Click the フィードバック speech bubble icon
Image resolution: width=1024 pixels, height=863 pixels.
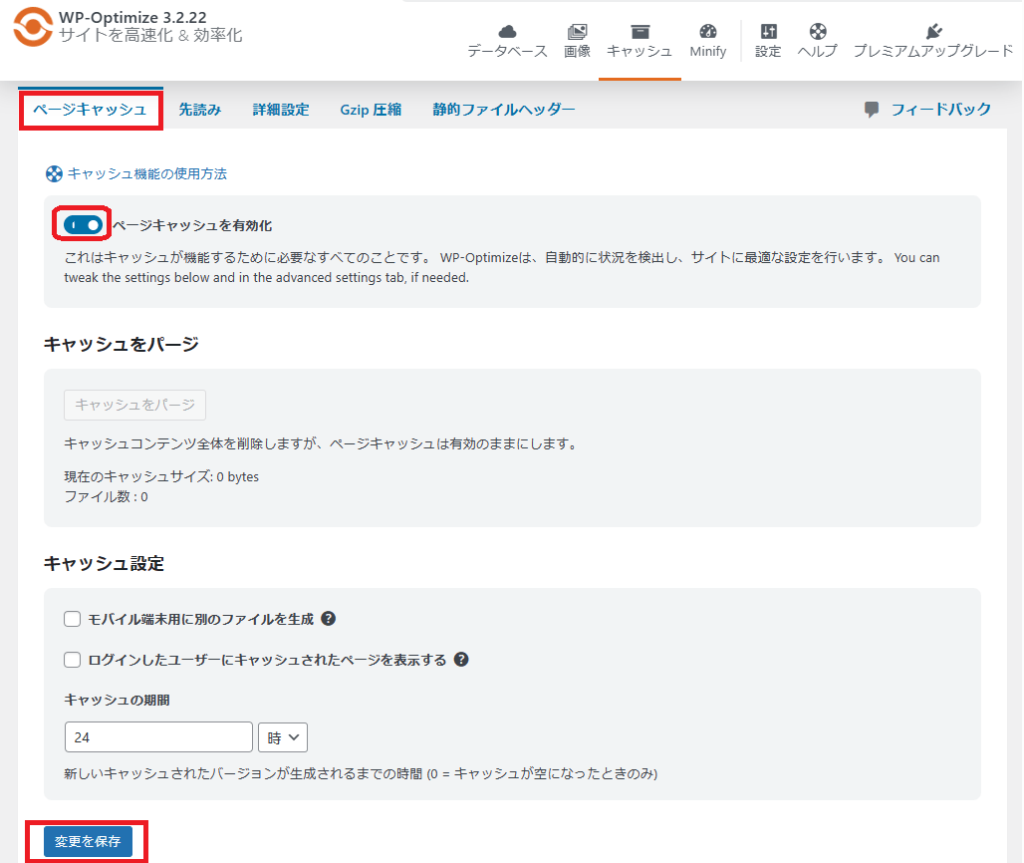point(871,110)
